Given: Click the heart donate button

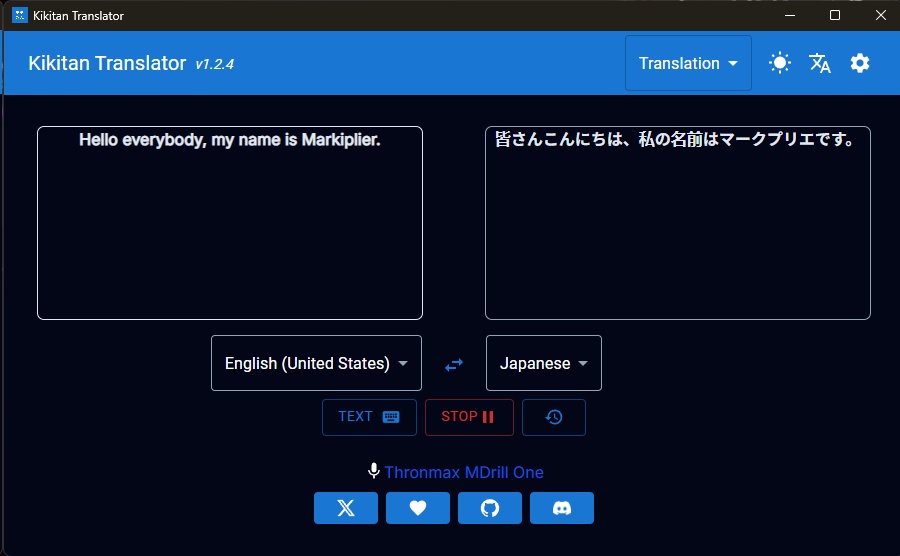Looking at the screenshot, I should [x=418, y=508].
